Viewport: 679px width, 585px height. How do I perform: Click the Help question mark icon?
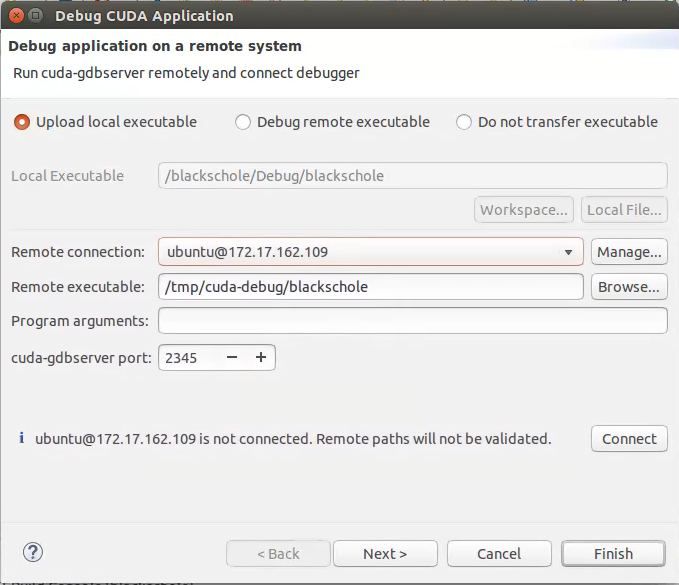(x=33, y=552)
